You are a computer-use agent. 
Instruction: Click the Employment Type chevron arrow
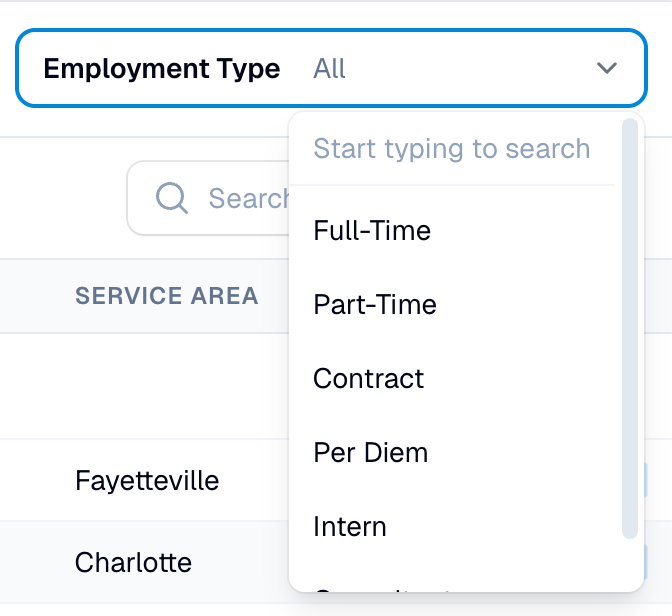pos(606,68)
